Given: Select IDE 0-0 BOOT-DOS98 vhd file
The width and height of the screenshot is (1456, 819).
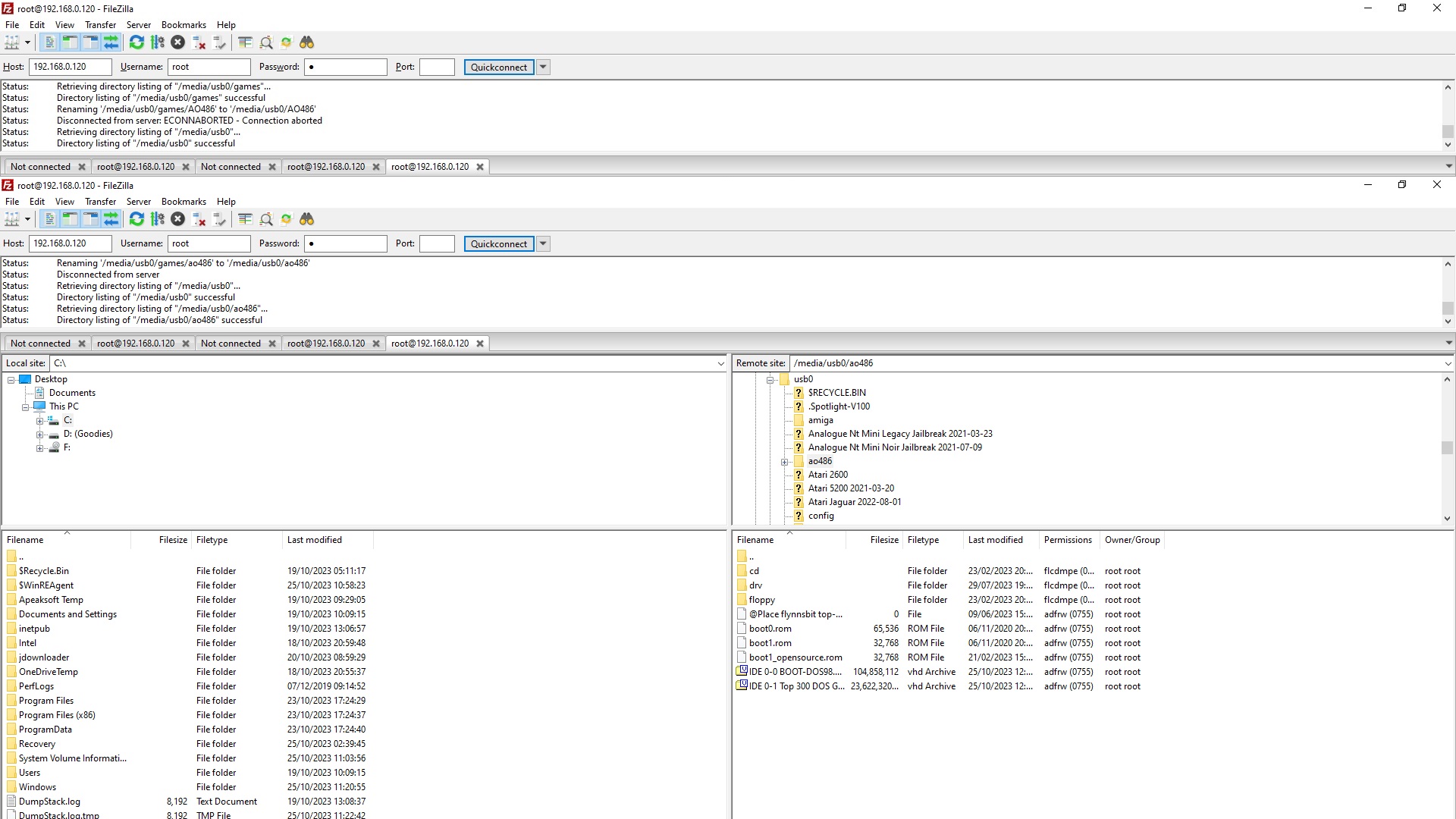Looking at the screenshot, I should (795, 672).
